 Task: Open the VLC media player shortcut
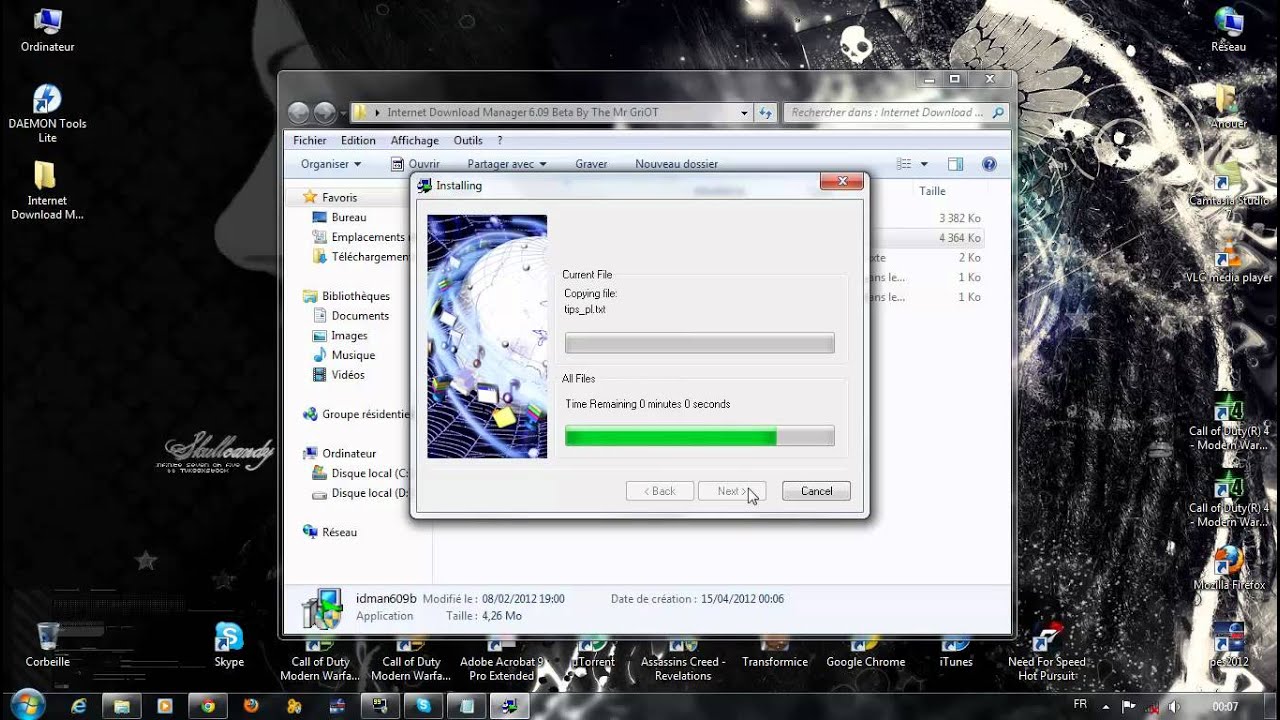(x=1228, y=263)
